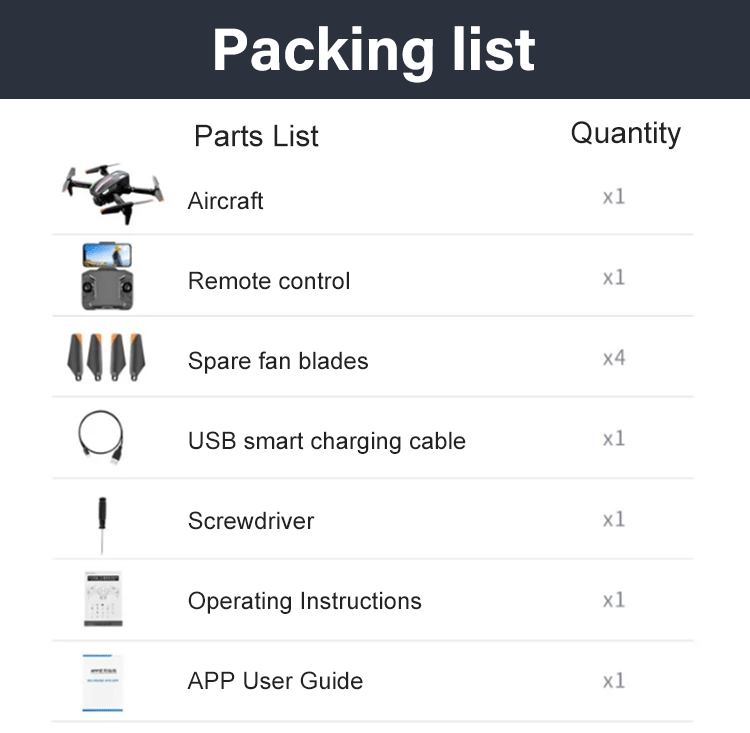This screenshot has width=750, height=733.
Task: Click the spare fan blades image
Action: [x=106, y=357]
